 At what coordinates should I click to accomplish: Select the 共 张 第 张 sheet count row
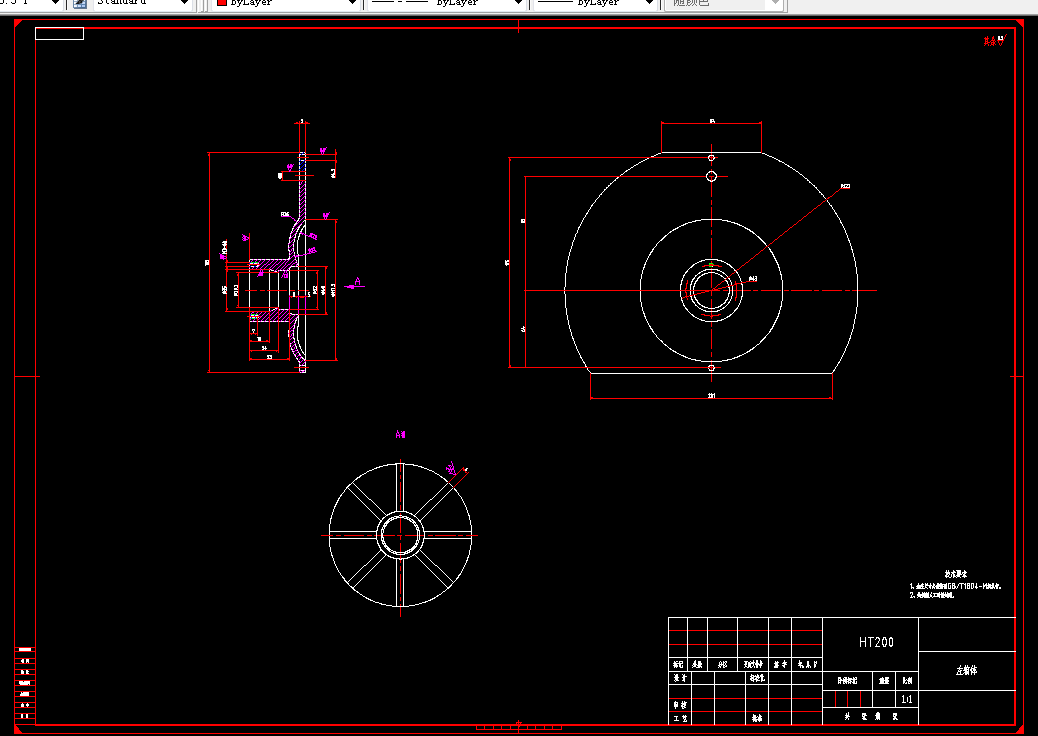pos(871,717)
